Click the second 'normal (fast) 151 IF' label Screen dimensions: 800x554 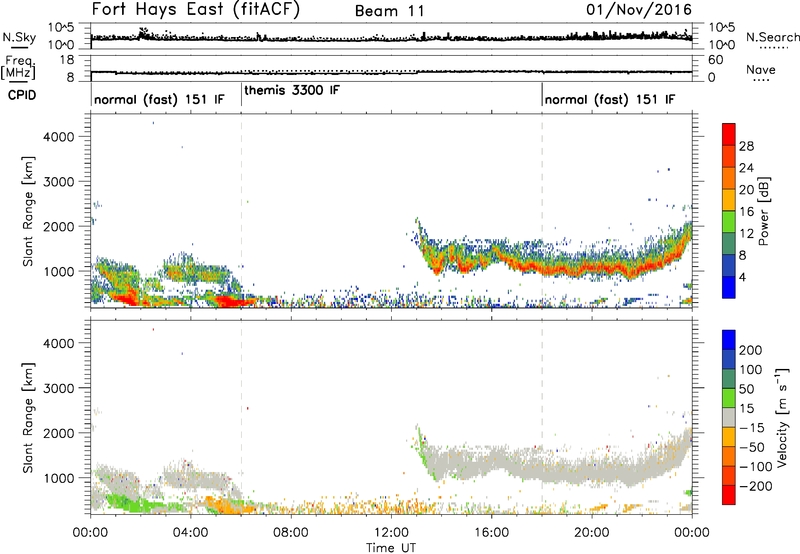[x=610, y=99]
